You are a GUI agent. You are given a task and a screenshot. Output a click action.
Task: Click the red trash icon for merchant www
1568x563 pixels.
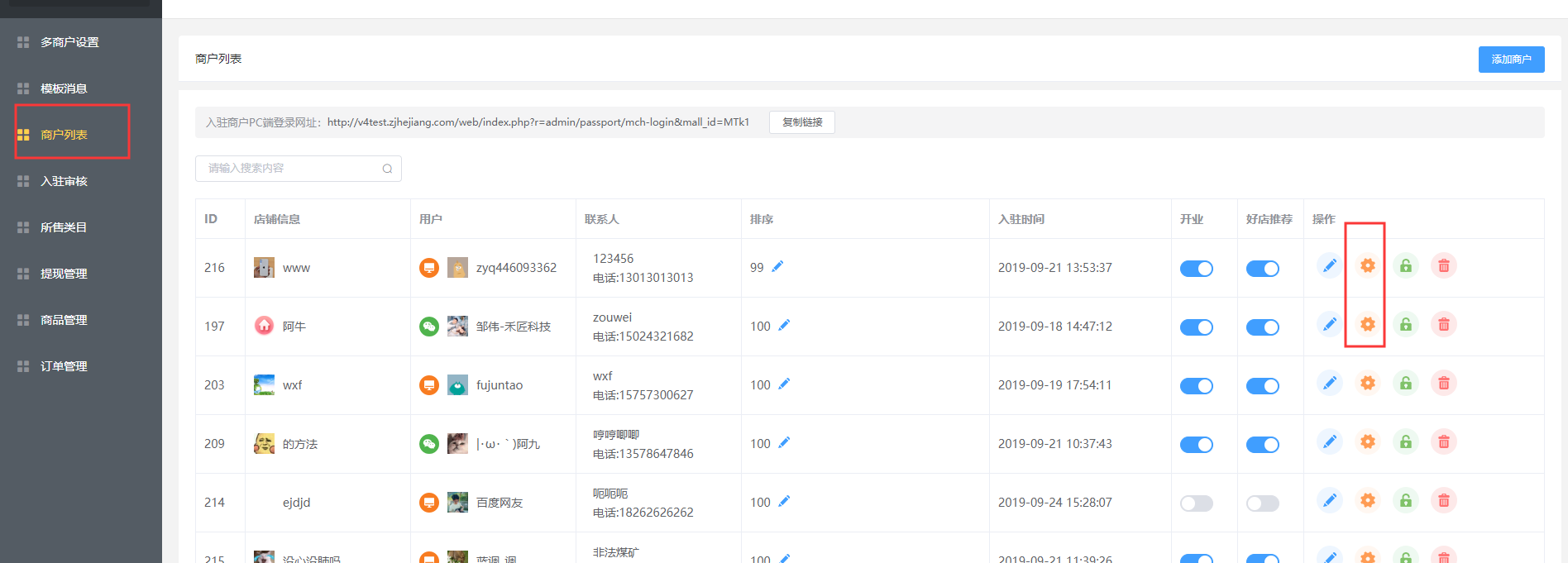click(x=1443, y=266)
